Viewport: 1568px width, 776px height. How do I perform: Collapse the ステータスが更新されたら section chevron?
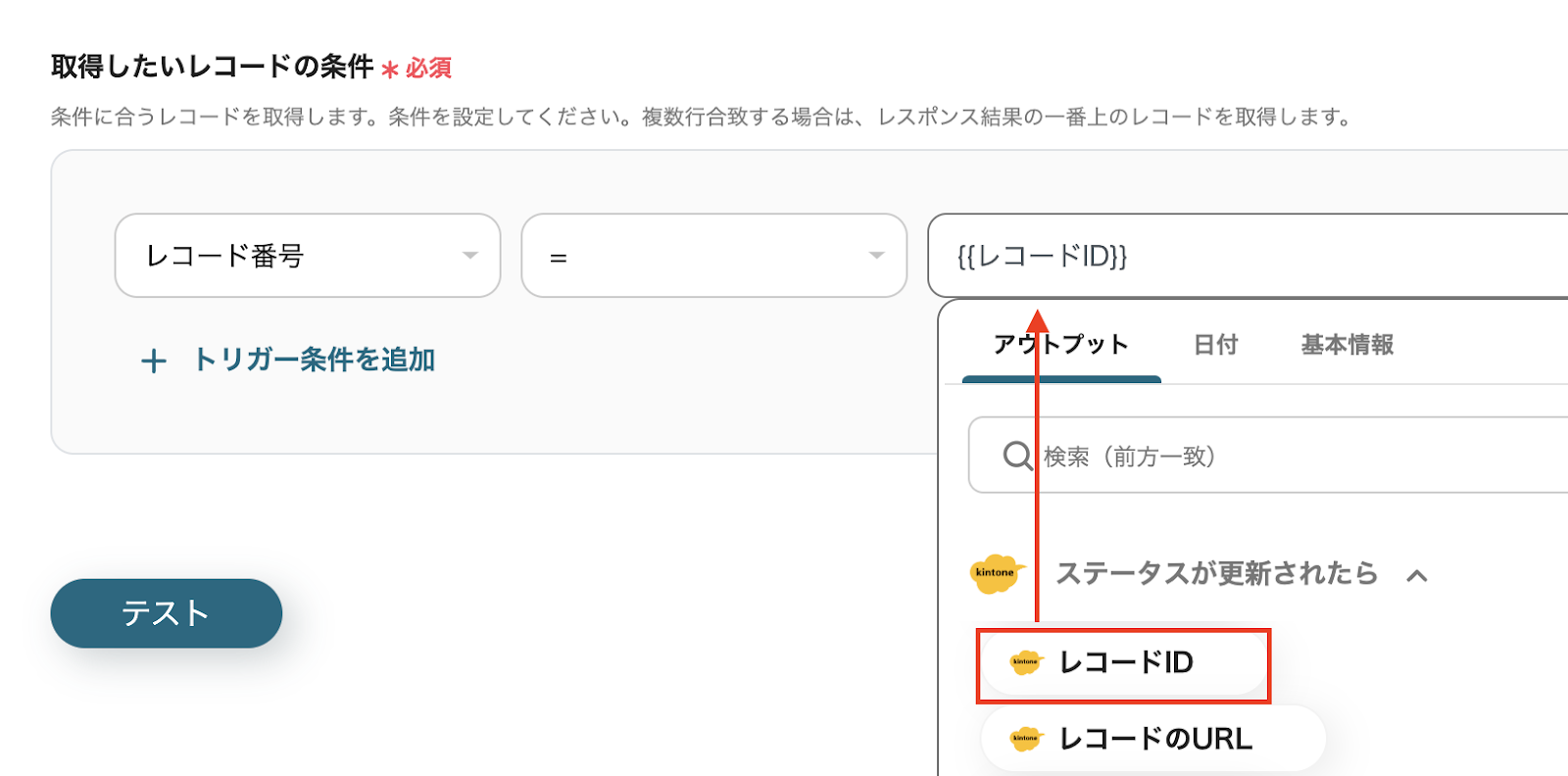[1416, 575]
